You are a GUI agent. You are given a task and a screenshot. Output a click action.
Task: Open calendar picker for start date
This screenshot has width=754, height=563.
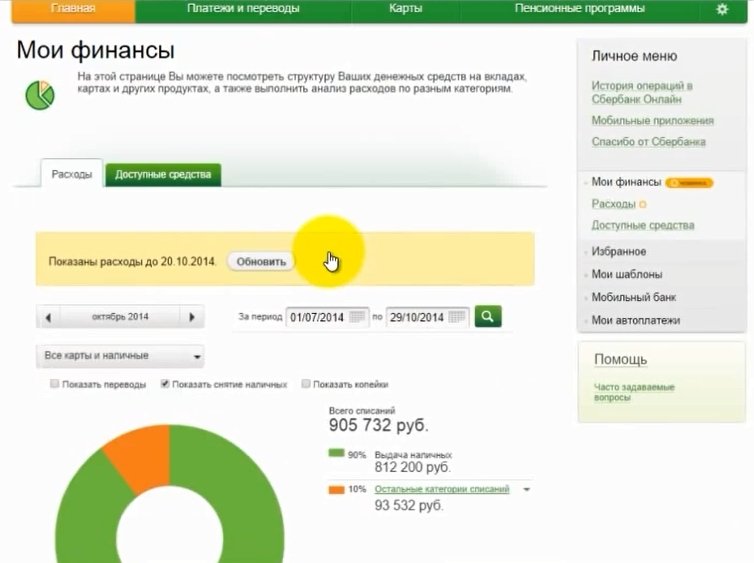[x=358, y=318]
